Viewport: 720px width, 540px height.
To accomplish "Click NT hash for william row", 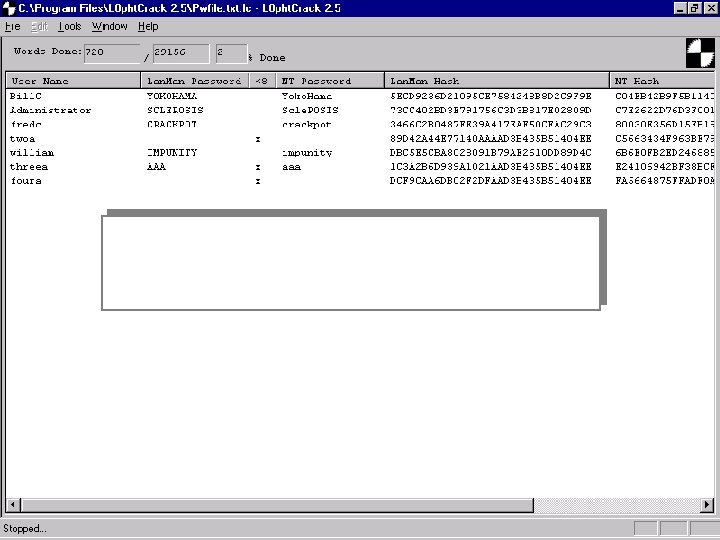I will coord(664,152).
